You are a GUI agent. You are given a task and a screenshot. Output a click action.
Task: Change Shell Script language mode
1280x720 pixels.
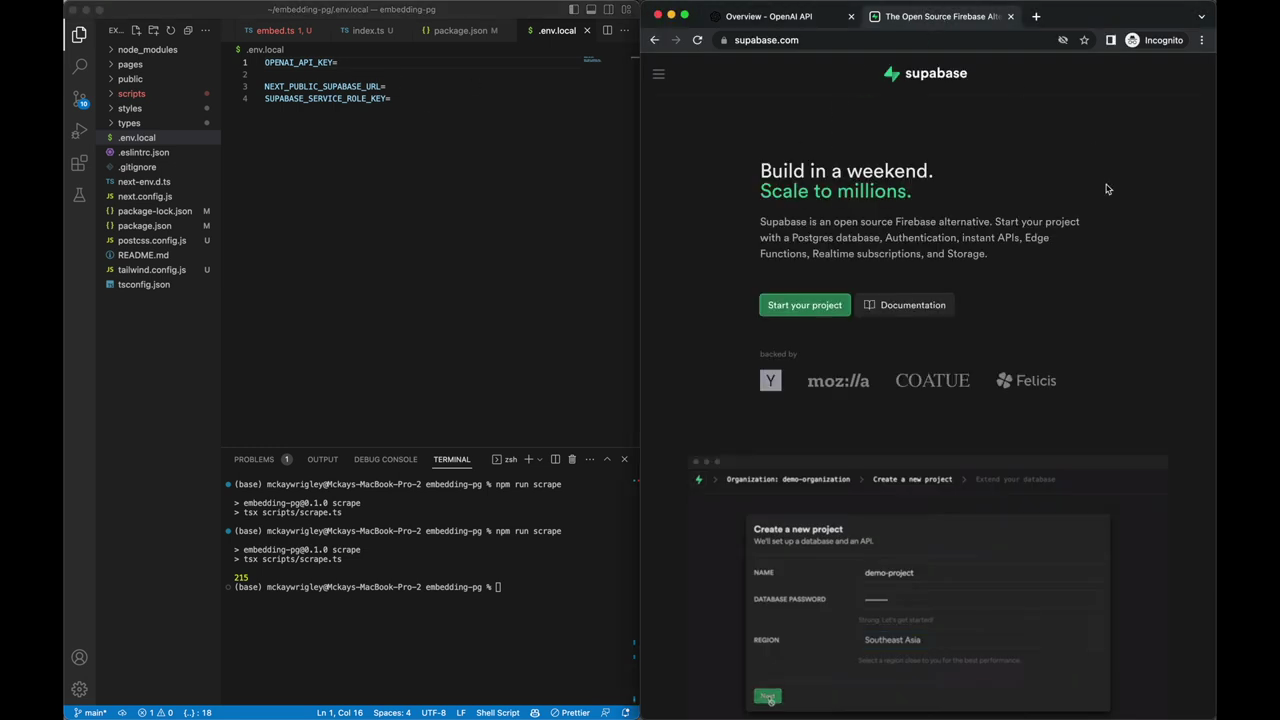point(497,713)
